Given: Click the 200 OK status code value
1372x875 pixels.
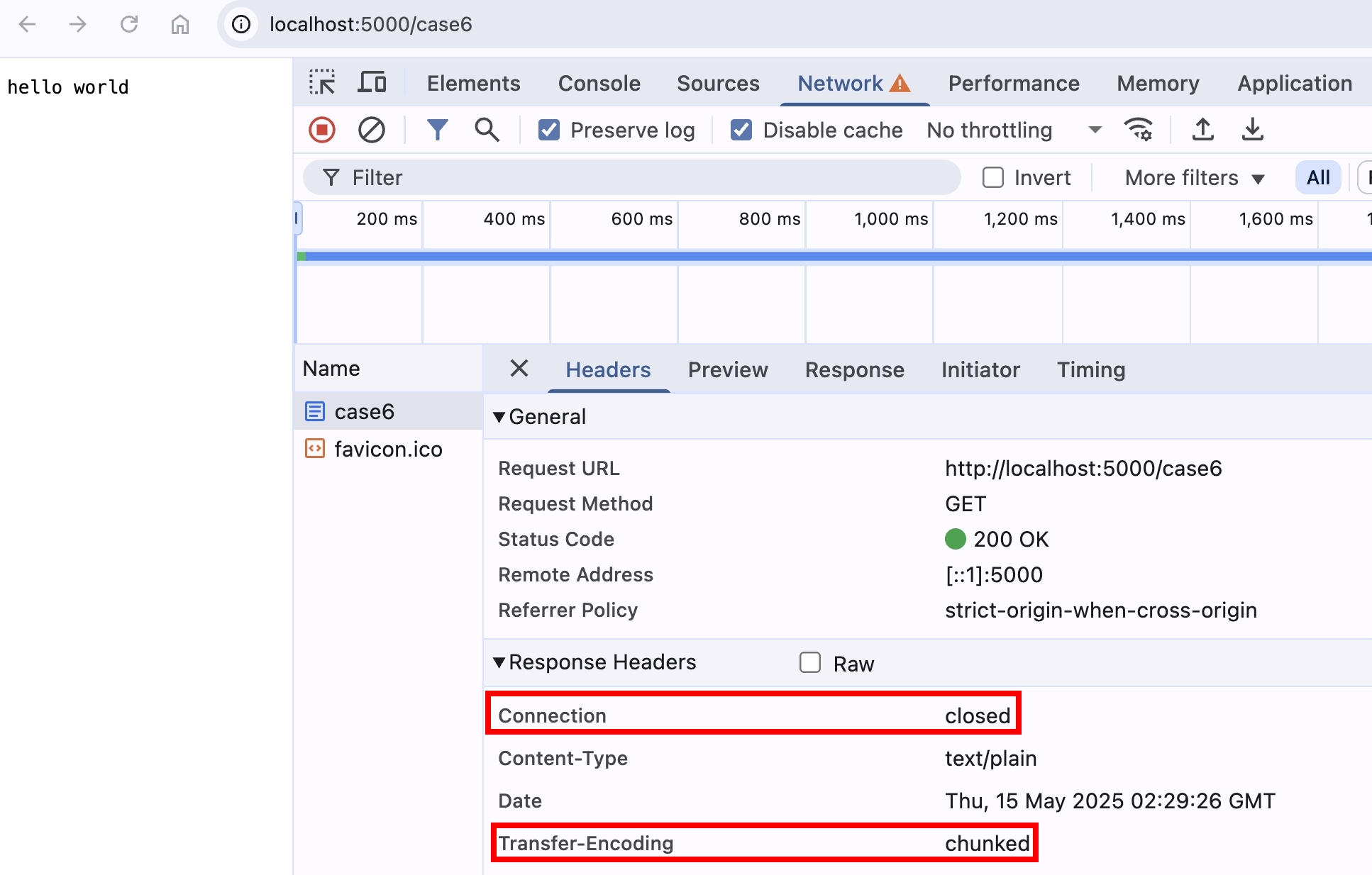Looking at the screenshot, I should pos(1011,539).
